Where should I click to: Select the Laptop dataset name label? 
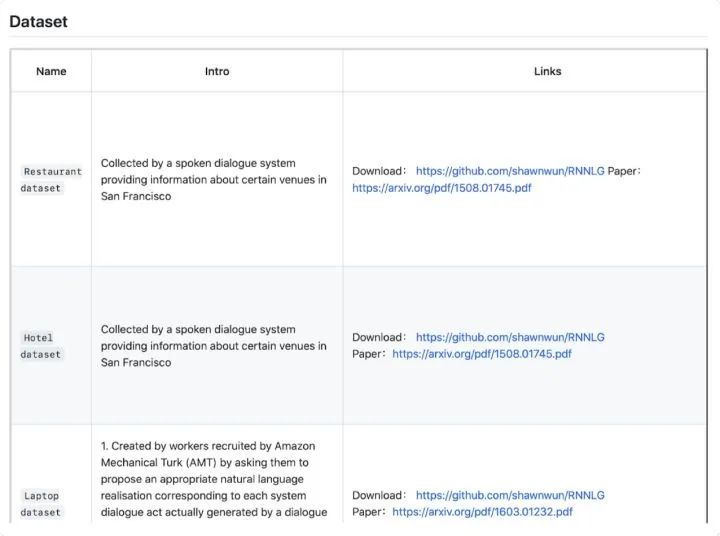[41, 504]
